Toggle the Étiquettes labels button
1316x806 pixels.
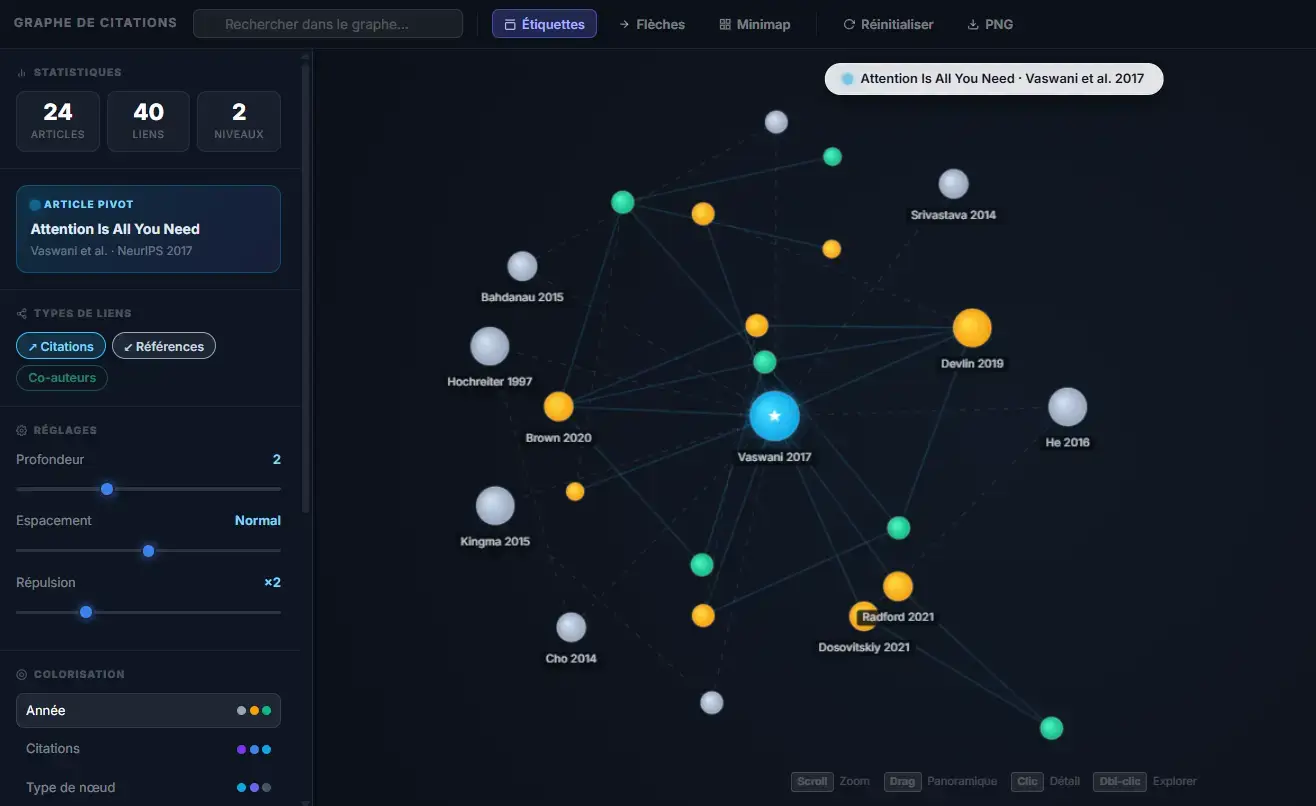pyautogui.click(x=544, y=24)
